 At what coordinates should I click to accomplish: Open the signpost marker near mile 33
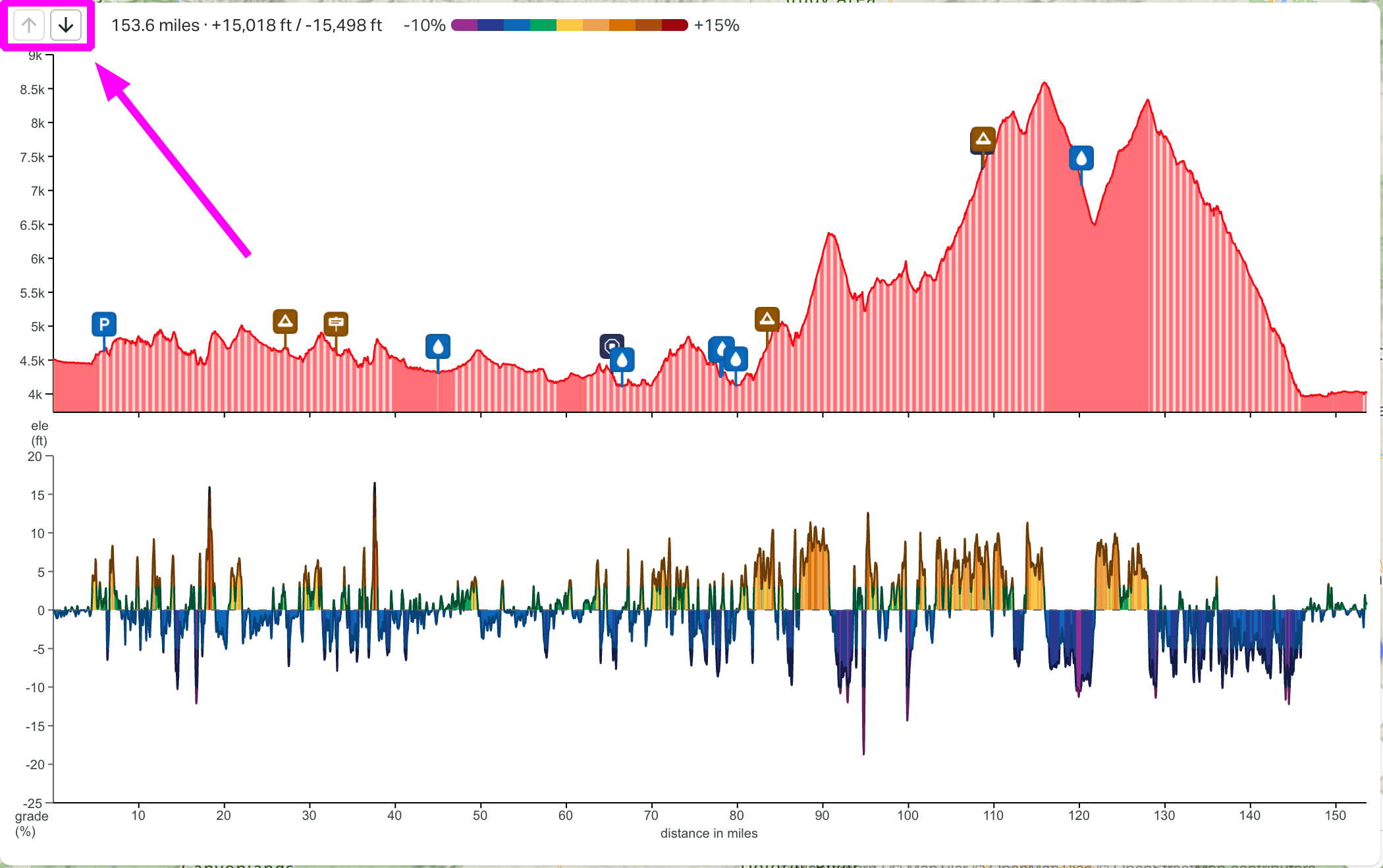click(x=336, y=323)
